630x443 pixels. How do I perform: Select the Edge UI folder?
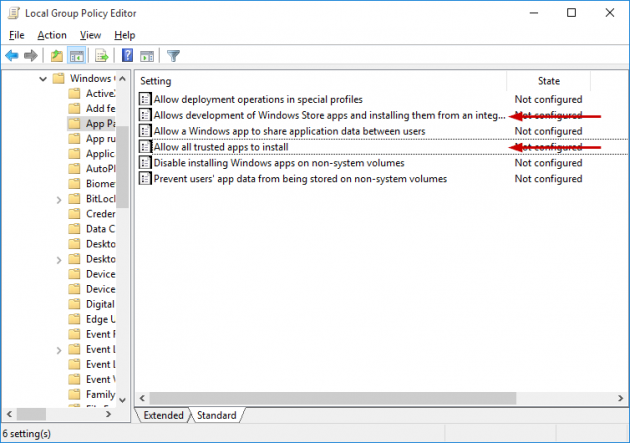pyautogui.click(x=92, y=319)
